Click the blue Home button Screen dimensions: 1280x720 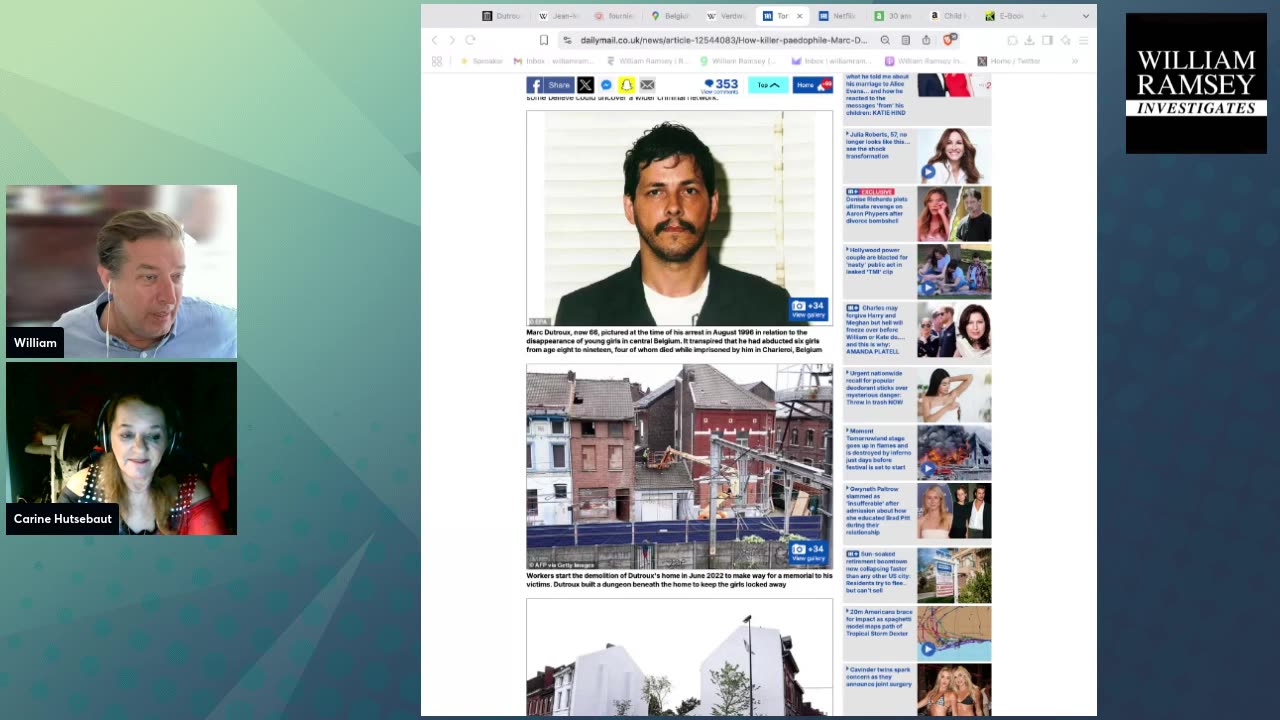[812, 85]
